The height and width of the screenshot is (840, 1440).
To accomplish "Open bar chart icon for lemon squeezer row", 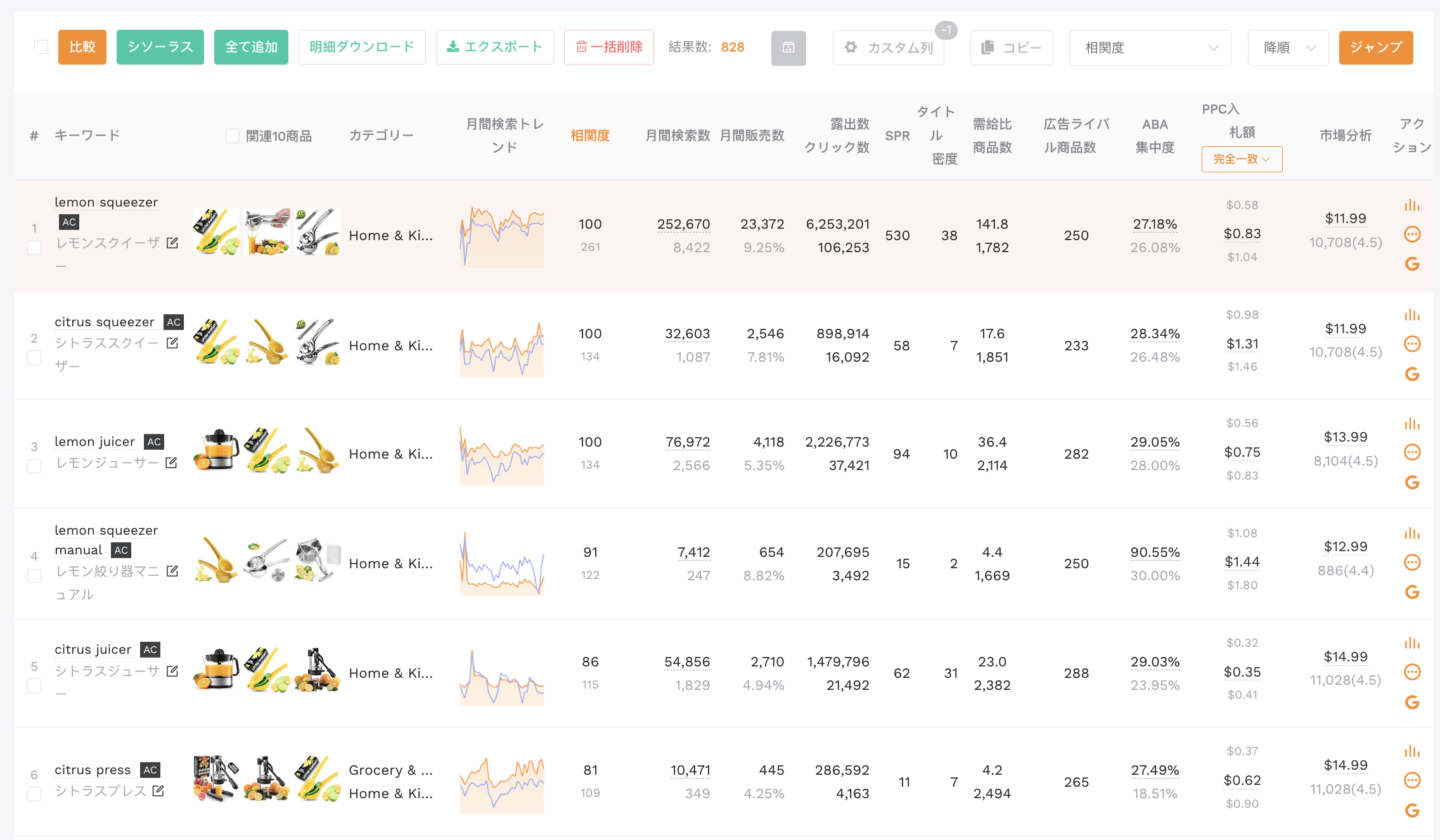I will (1411, 205).
